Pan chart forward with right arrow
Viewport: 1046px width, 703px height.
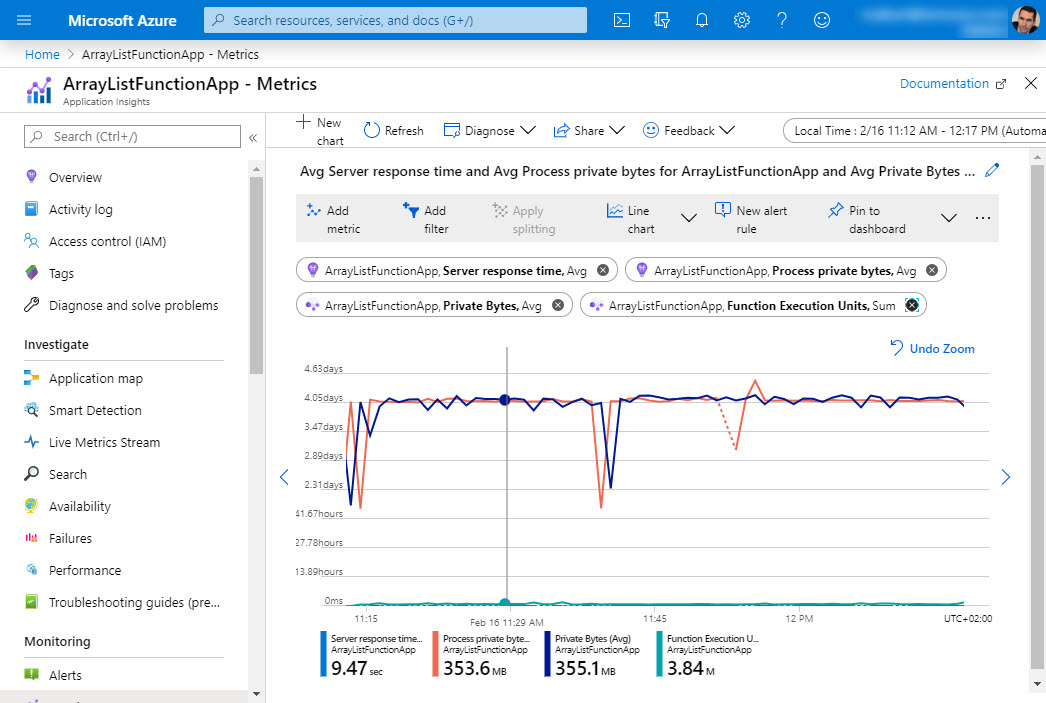[x=1006, y=477]
